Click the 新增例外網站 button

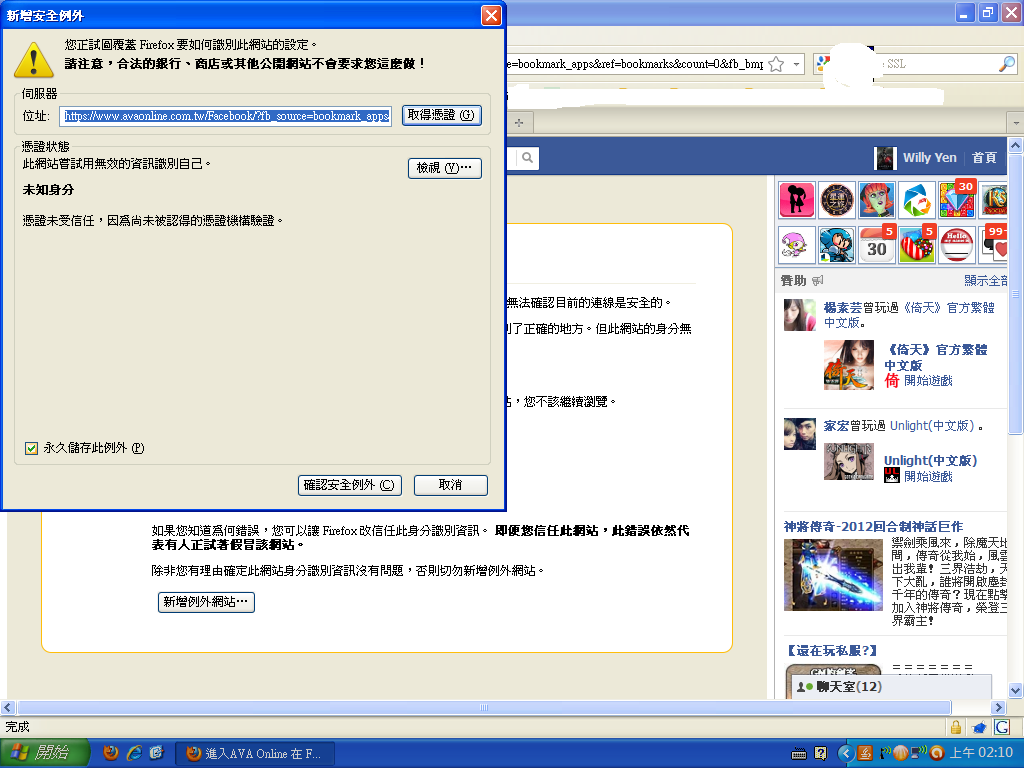(x=206, y=602)
